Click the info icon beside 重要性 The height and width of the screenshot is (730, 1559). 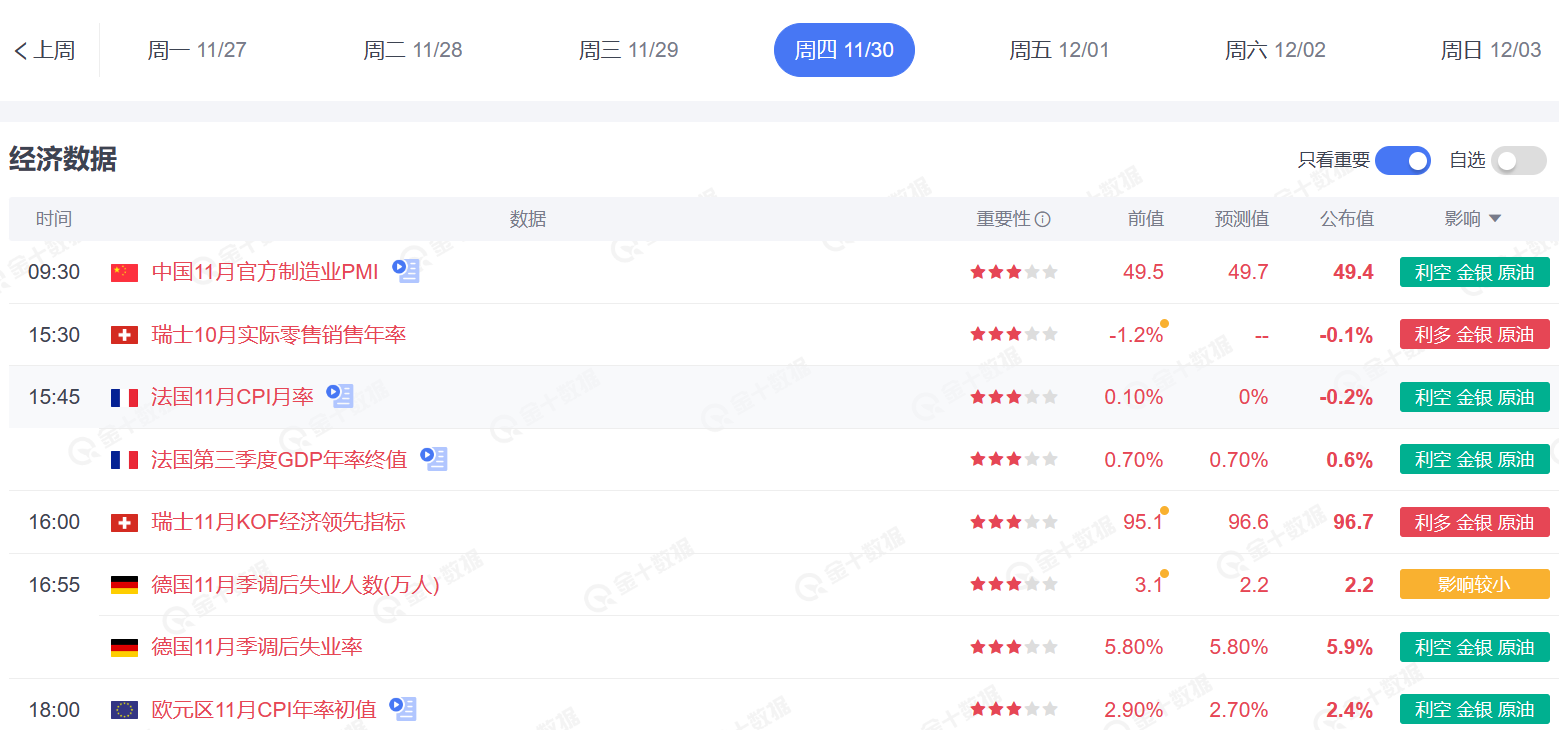point(1043,218)
